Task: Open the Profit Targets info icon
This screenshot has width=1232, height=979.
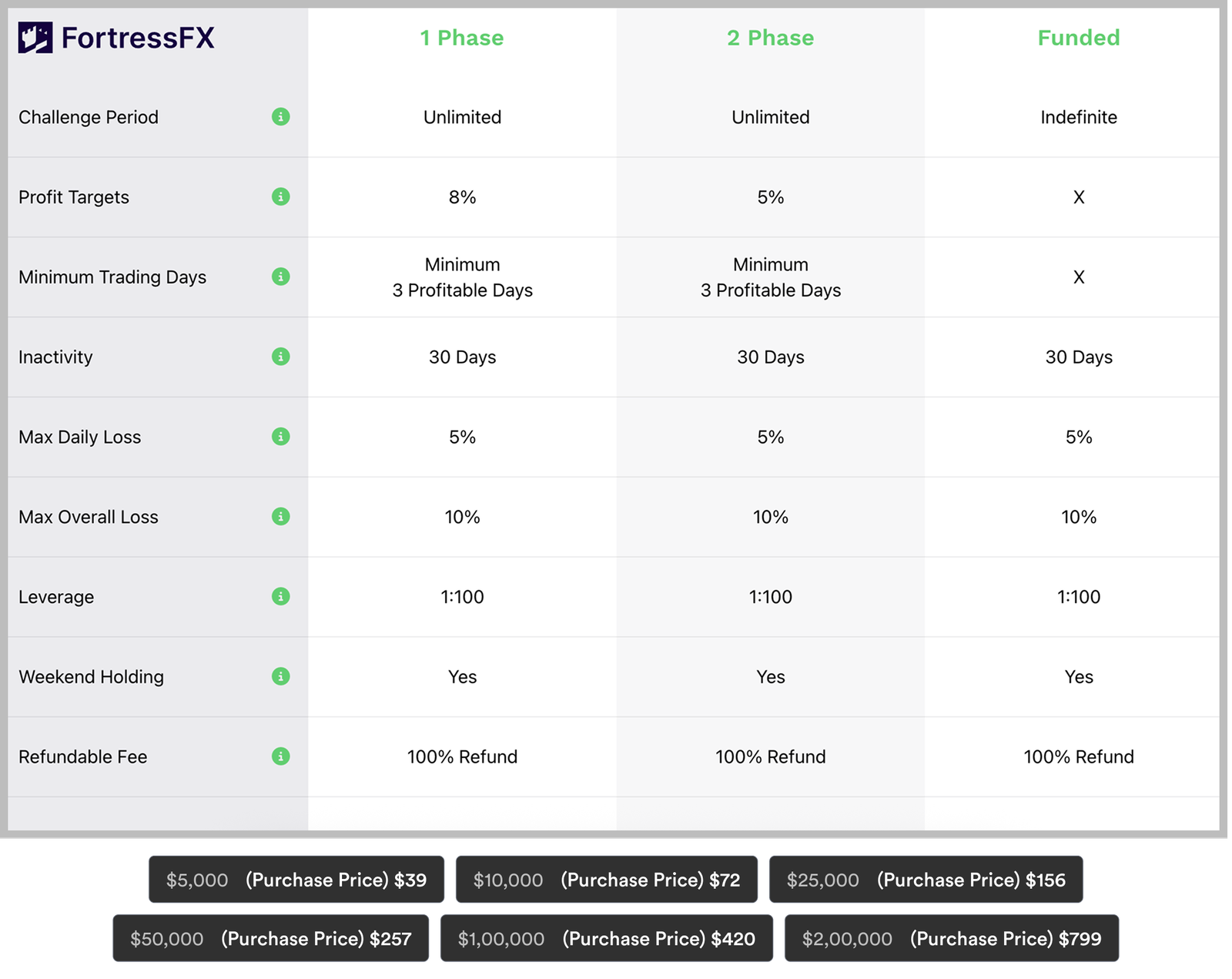Action: coord(281,197)
